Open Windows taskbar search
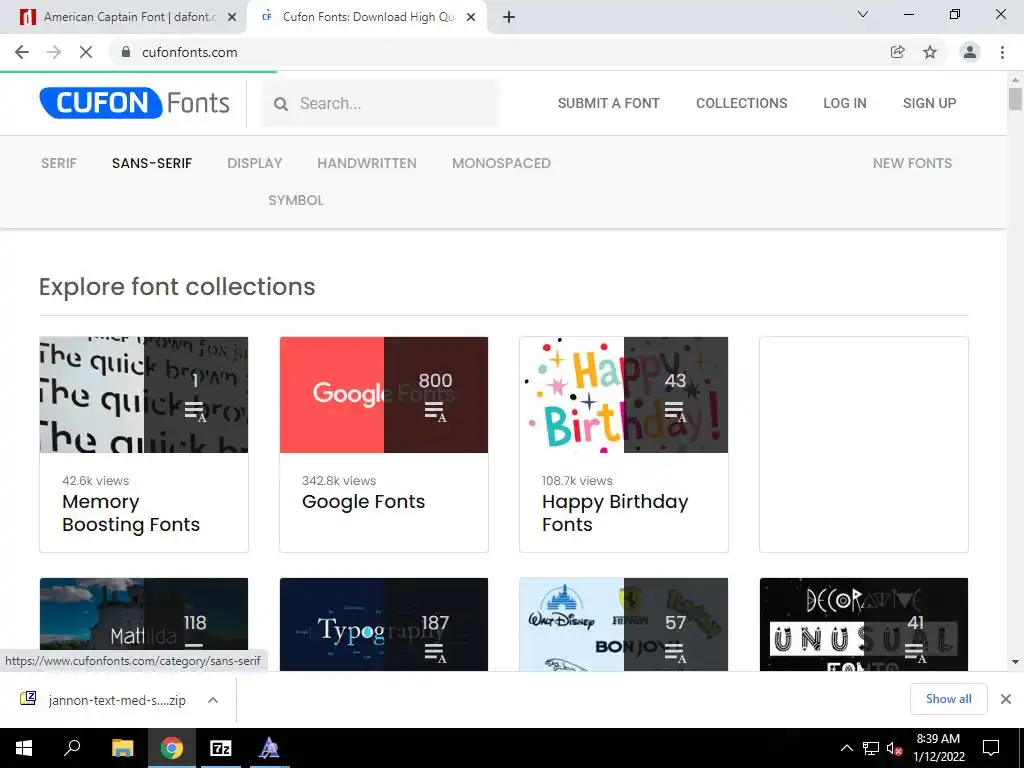 [72, 748]
